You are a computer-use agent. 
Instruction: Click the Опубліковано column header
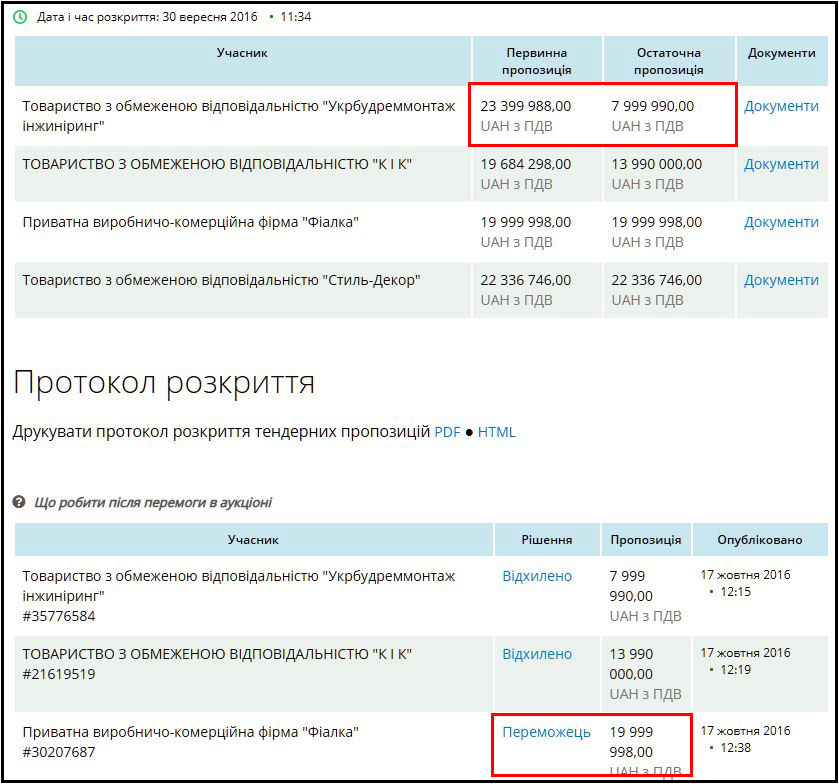tap(760, 539)
